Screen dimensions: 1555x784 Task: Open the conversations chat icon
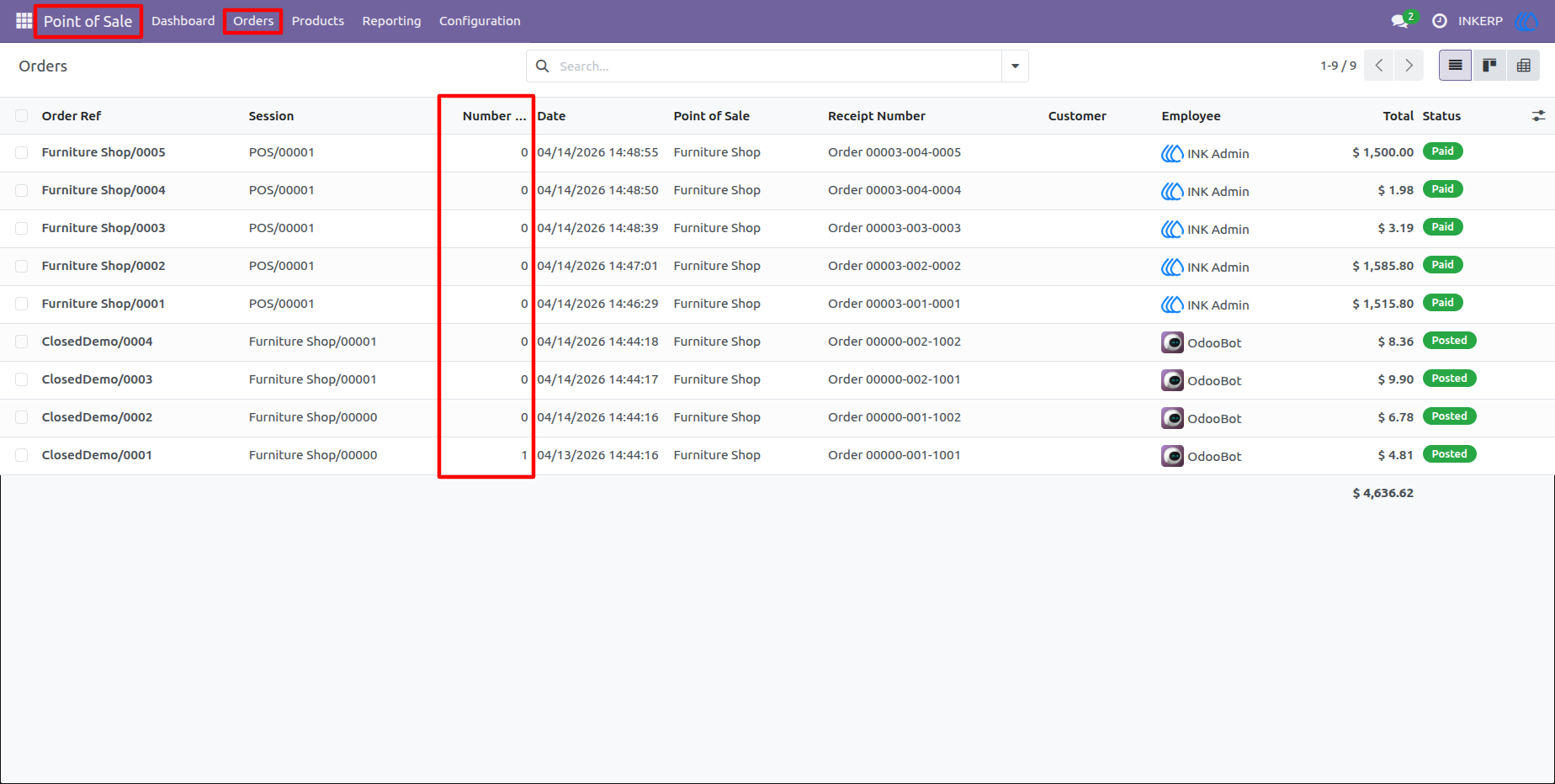coord(1400,21)
